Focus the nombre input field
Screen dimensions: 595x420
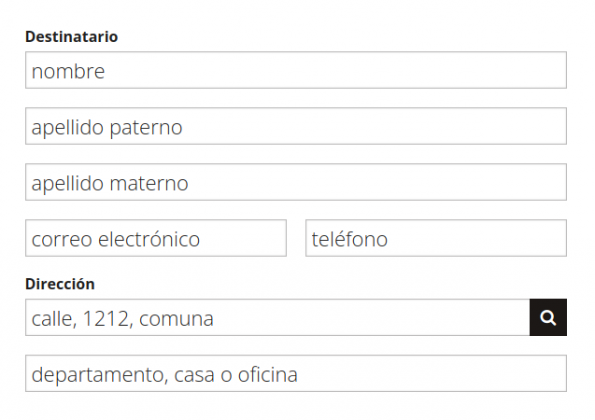(296, 70)
